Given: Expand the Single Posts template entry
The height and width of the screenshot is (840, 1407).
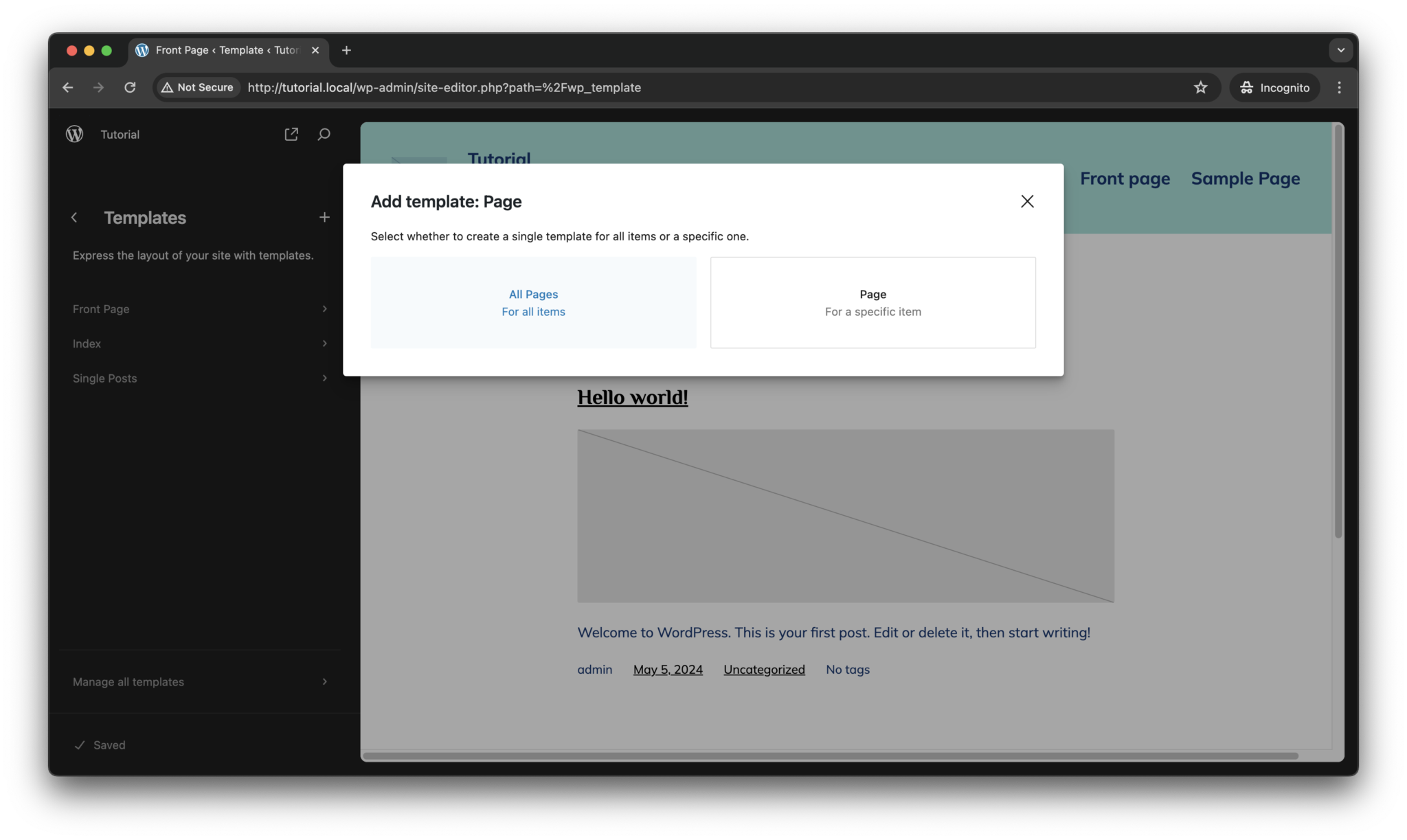Looking at the screenshot, I should click(x=199, y=378).
